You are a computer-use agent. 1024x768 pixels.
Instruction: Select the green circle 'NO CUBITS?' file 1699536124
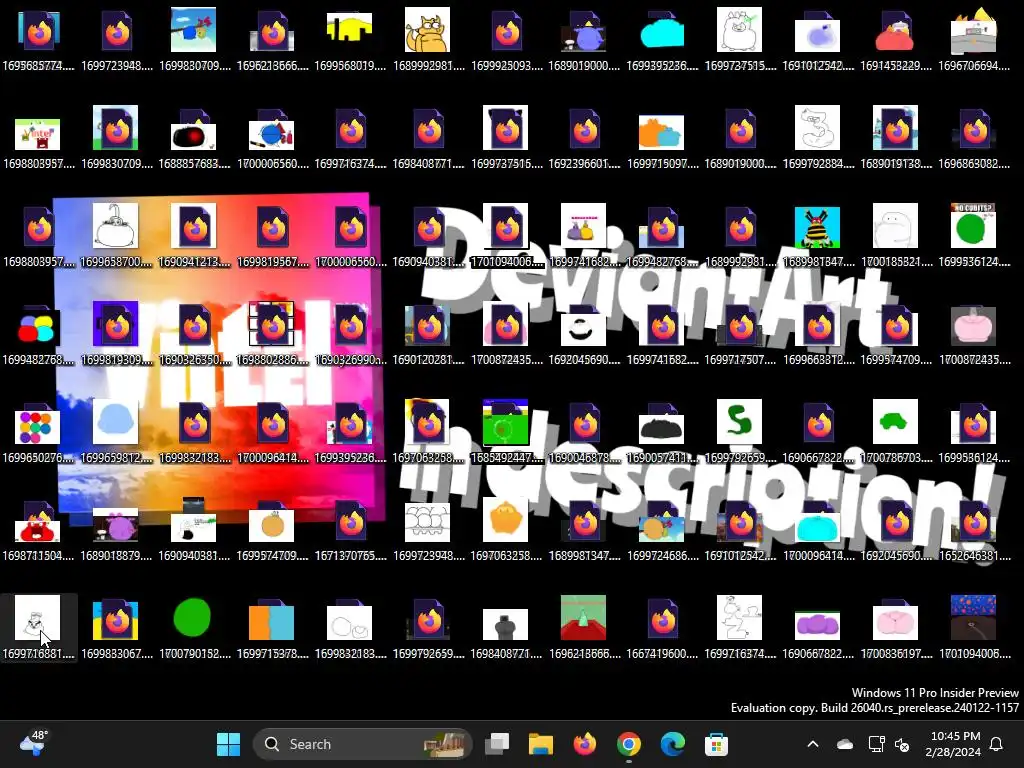(x=973, y=235)
